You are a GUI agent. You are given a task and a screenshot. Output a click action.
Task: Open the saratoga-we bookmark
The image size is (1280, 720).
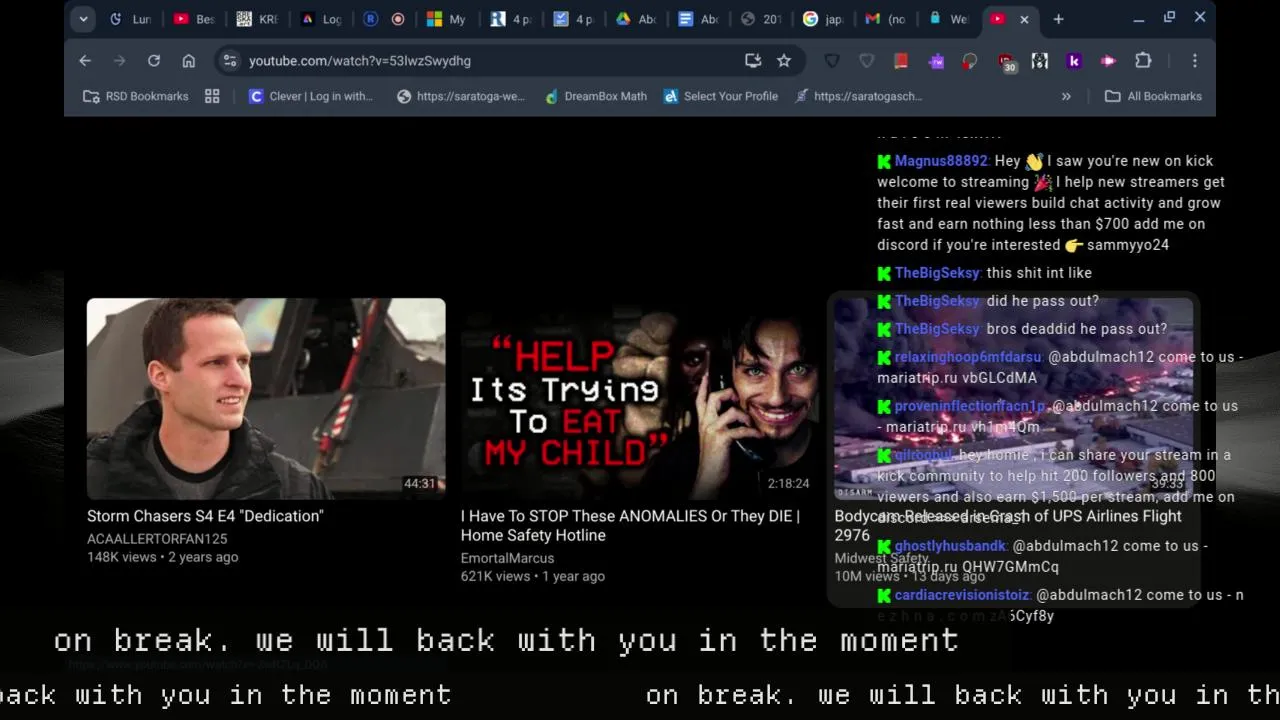click(460, 96)
